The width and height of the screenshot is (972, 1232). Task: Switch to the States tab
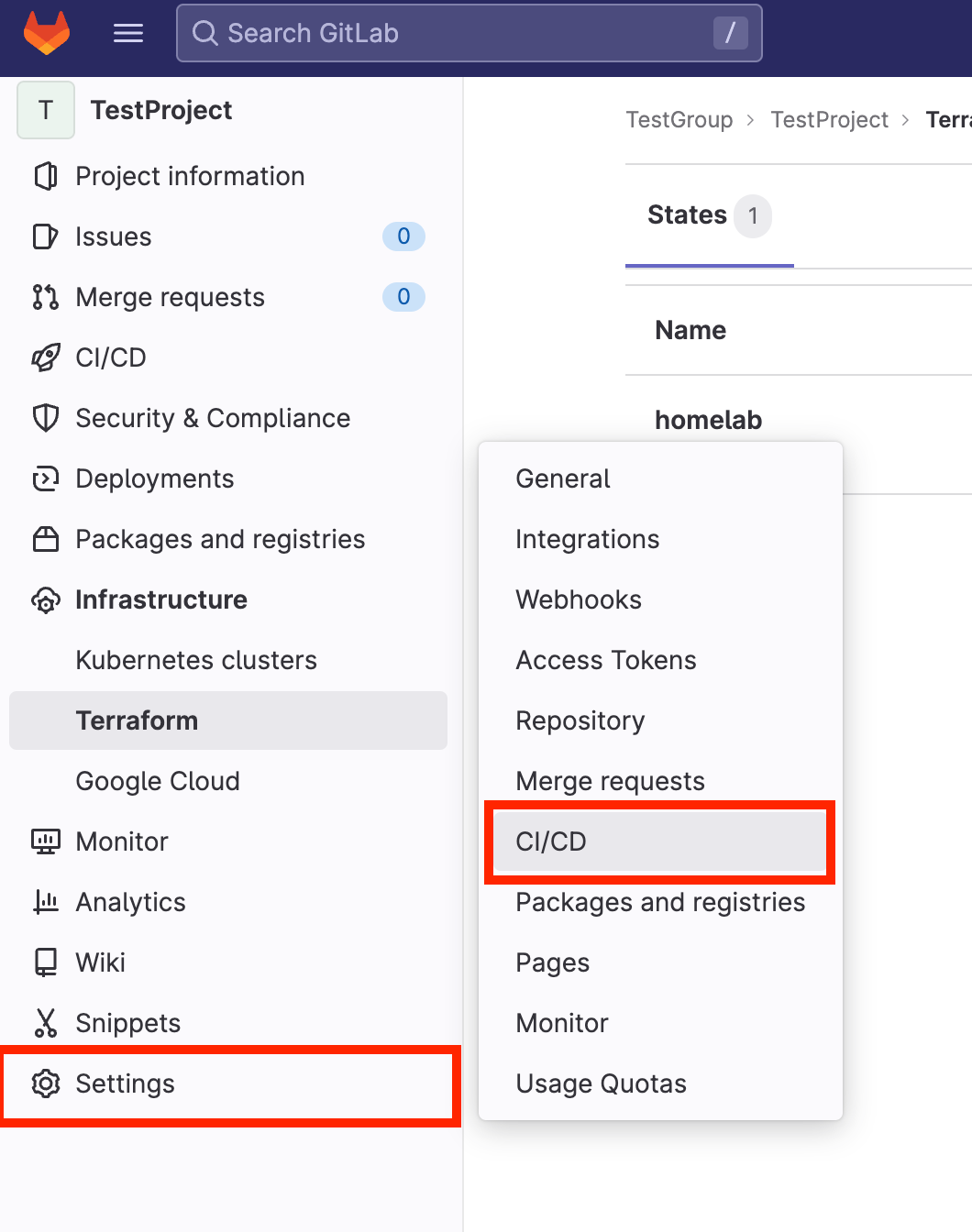(x=688, y=215)
